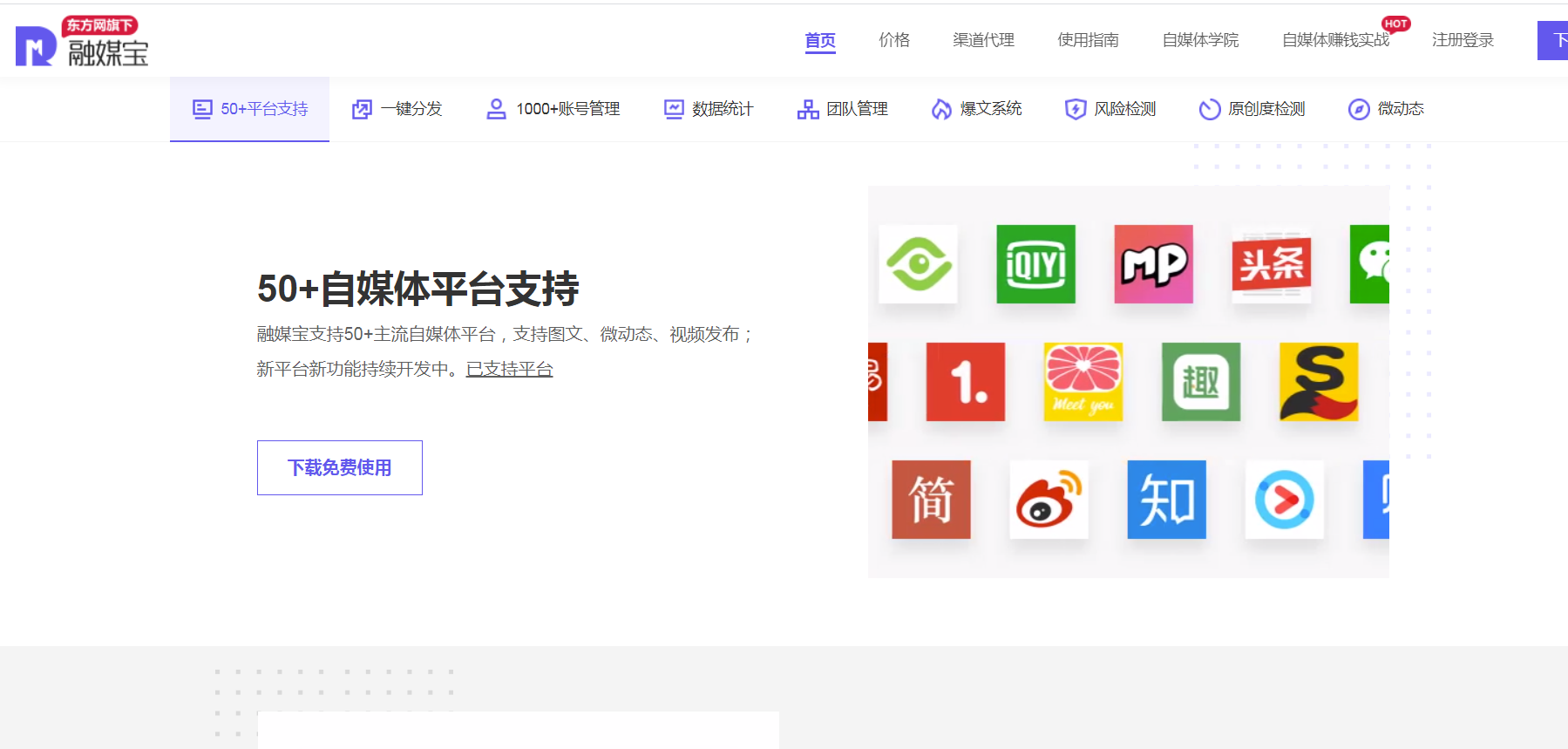Screen dimensions: 1568x749
Task: Click the 1000+账号管理 user icon
Action: (x=496, y=109)
